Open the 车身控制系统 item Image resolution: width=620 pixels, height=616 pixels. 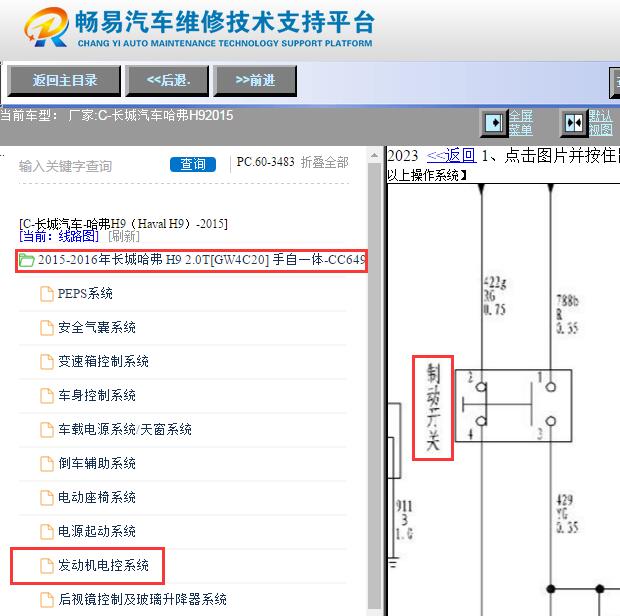[97, 395]
